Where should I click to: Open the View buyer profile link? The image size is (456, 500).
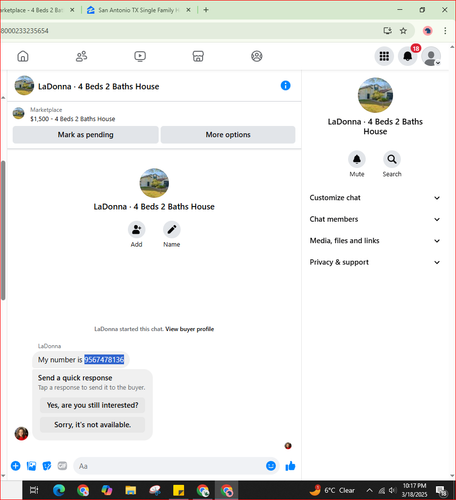click(190, 329)
